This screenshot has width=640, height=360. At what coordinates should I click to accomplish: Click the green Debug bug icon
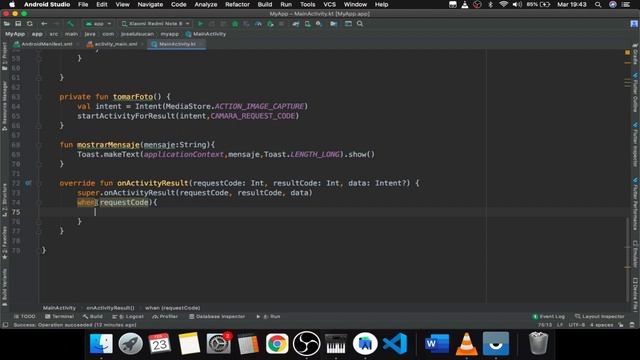pos(235,24)
